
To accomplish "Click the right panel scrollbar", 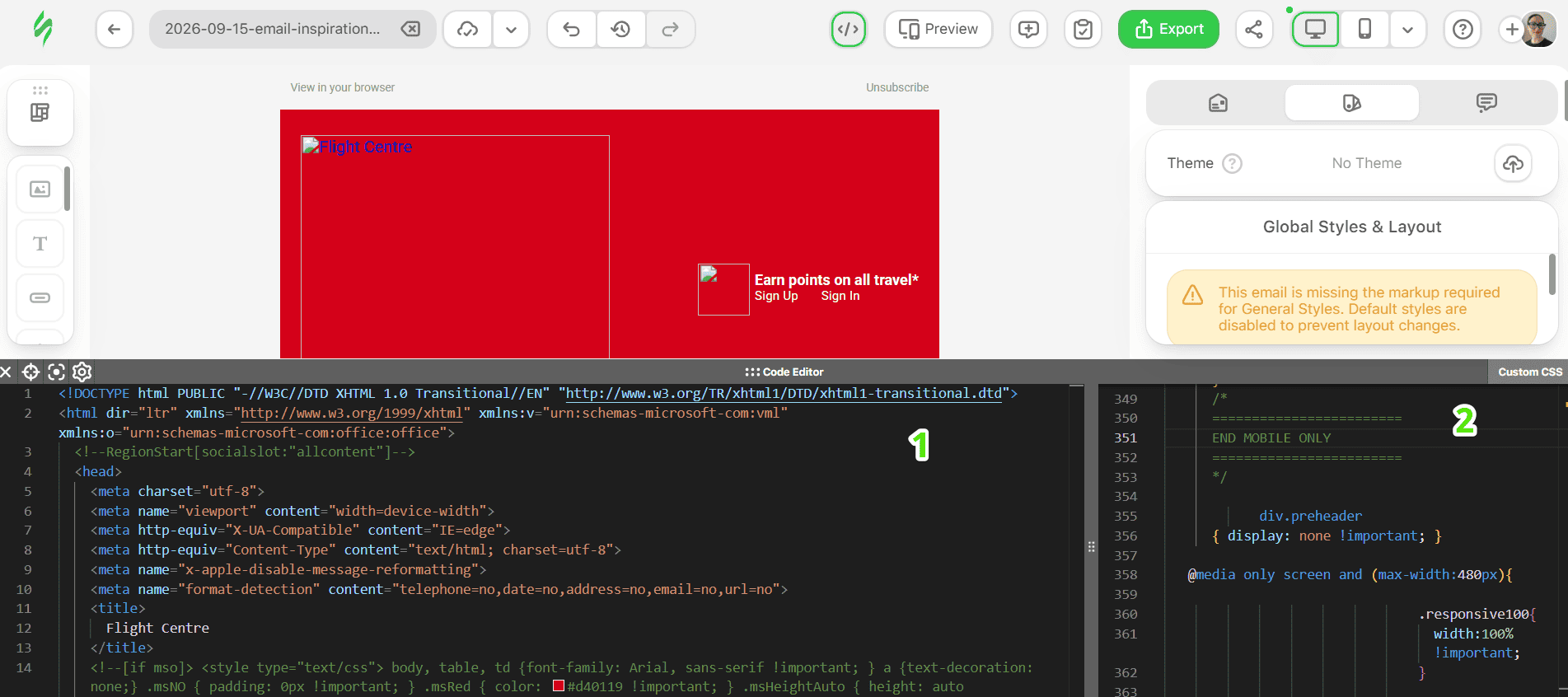I will pos(1552,274).
